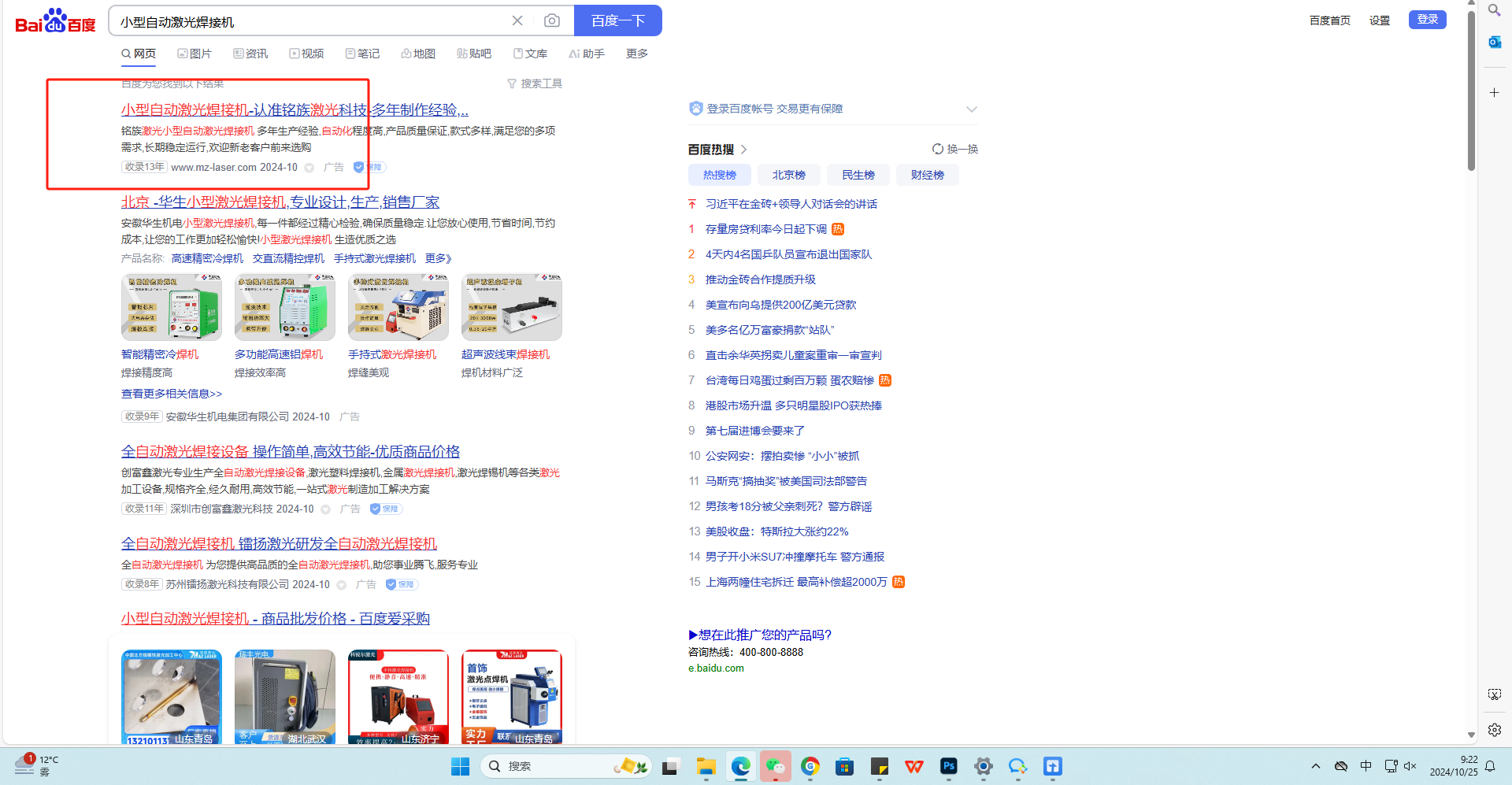Refresh hot search with 换一换
Image resolution: width=1512 pixels, height=785 pixels.
point(954,149)
